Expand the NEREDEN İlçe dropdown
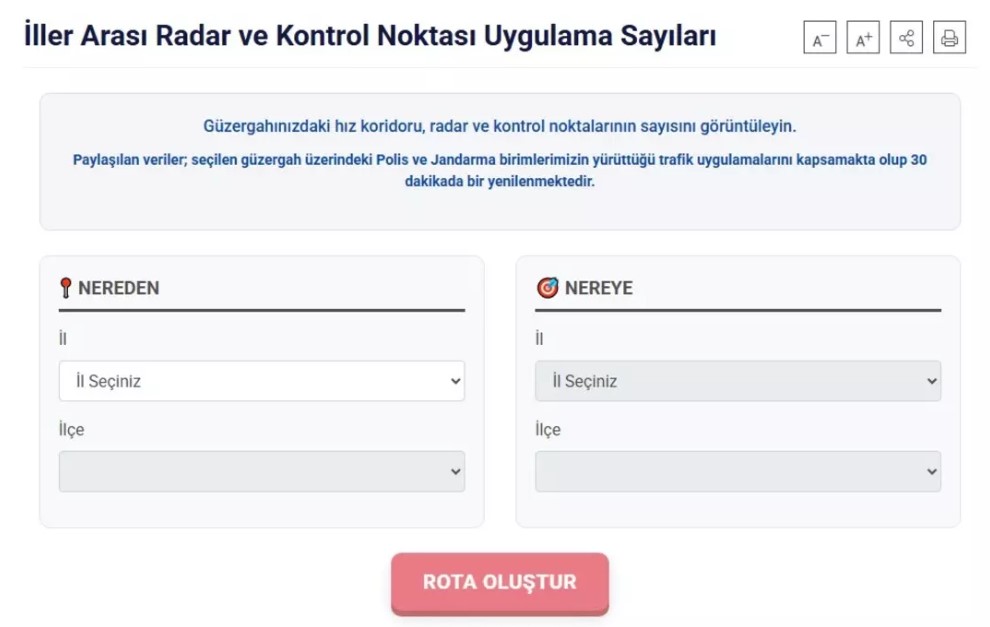This screenshot has width=990, height=627. coord(262,470)
